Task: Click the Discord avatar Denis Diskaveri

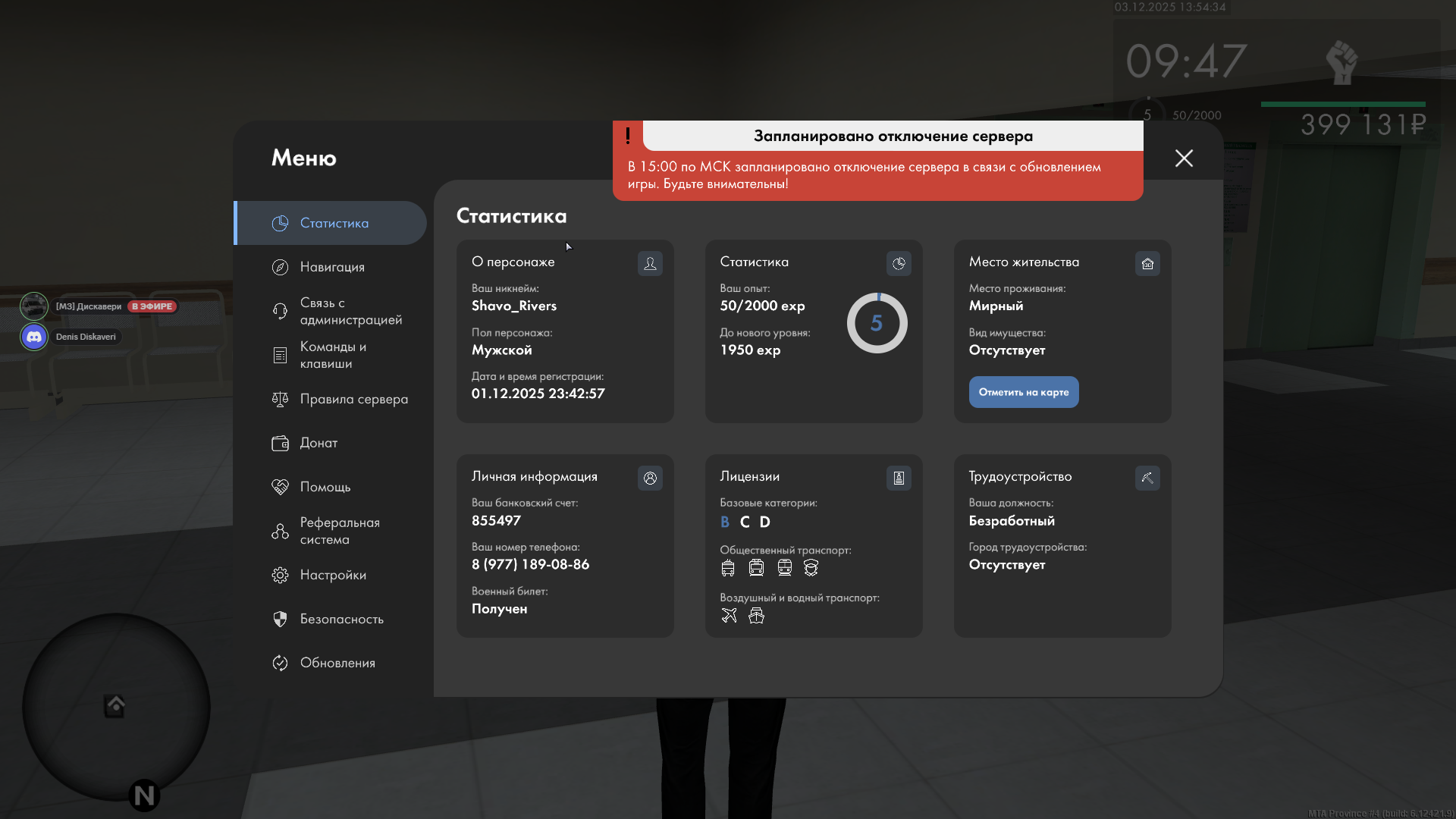Action: [34, 337]
